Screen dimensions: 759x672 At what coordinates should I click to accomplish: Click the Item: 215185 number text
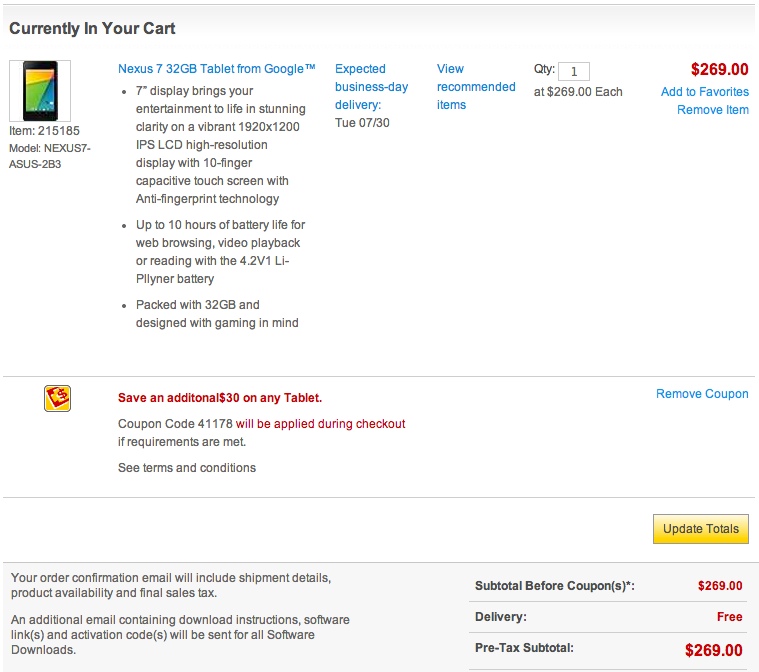[43, 131]
